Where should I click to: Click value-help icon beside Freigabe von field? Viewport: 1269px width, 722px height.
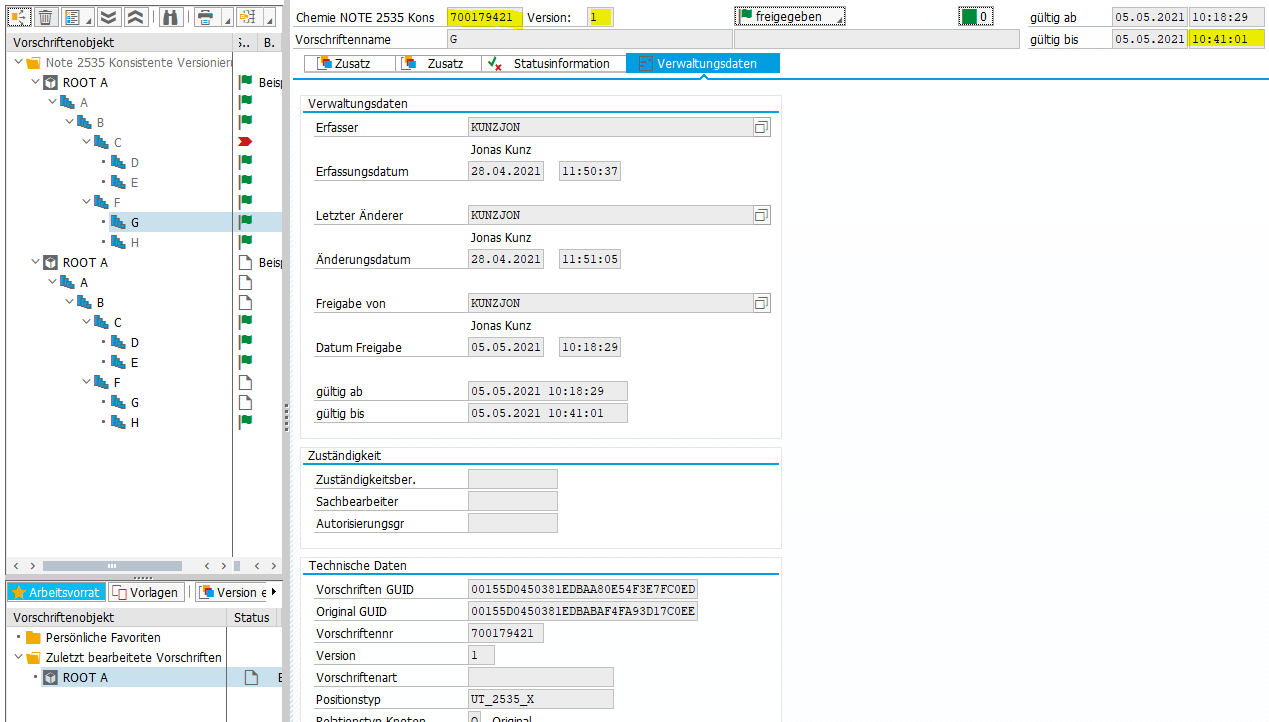pyautogui.click(x=761, y=304)
